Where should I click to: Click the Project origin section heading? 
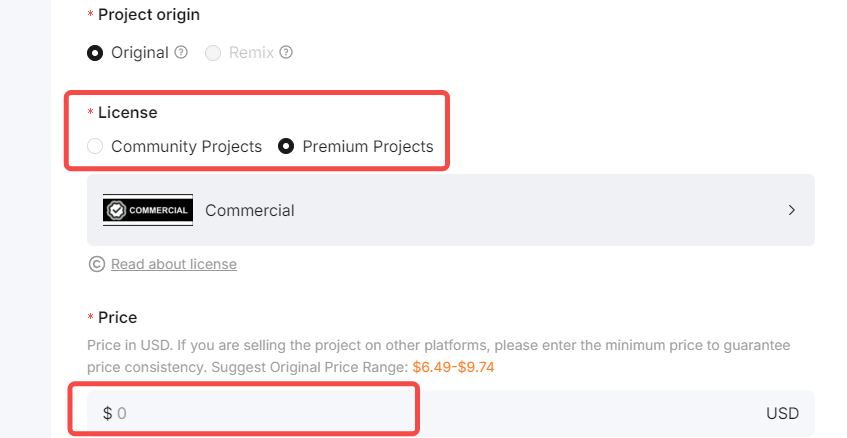[149, 15]
